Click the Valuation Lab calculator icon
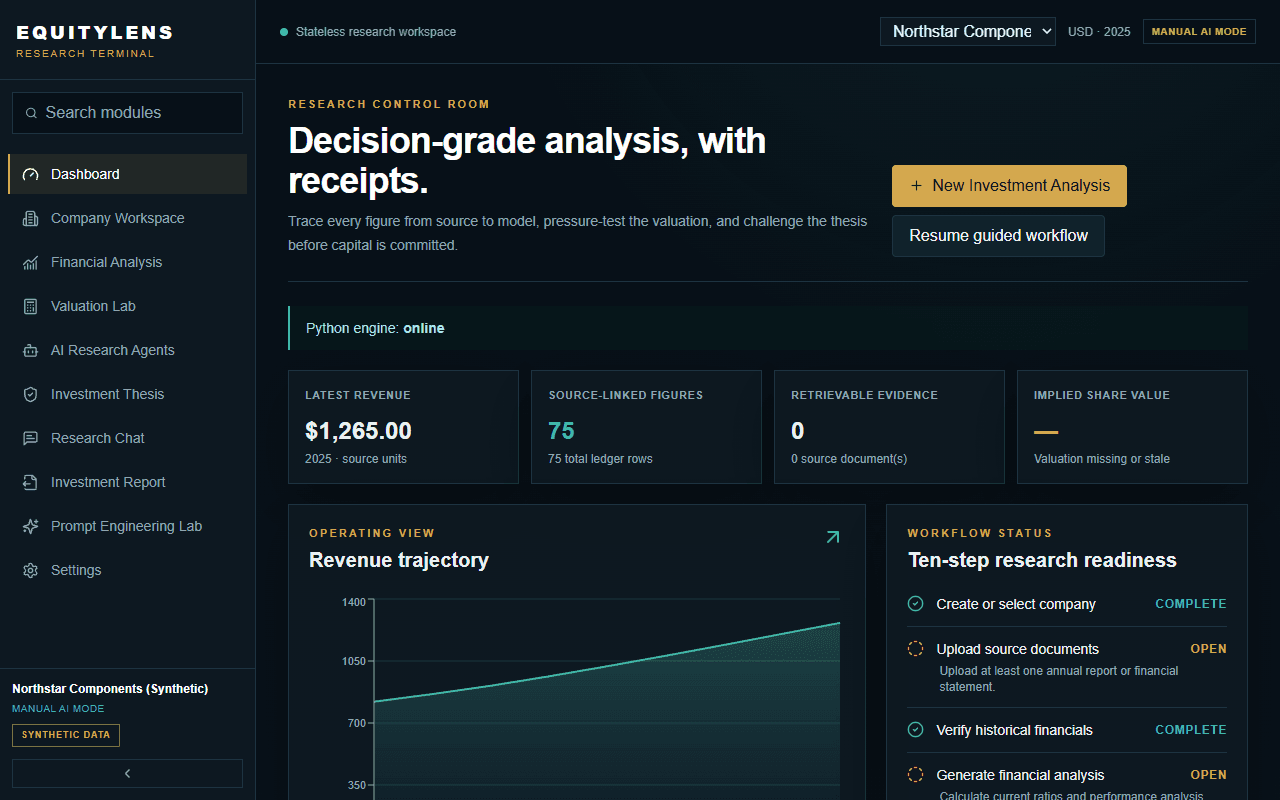This screenshot has height=800, width=1280. [x=30, y=306]
